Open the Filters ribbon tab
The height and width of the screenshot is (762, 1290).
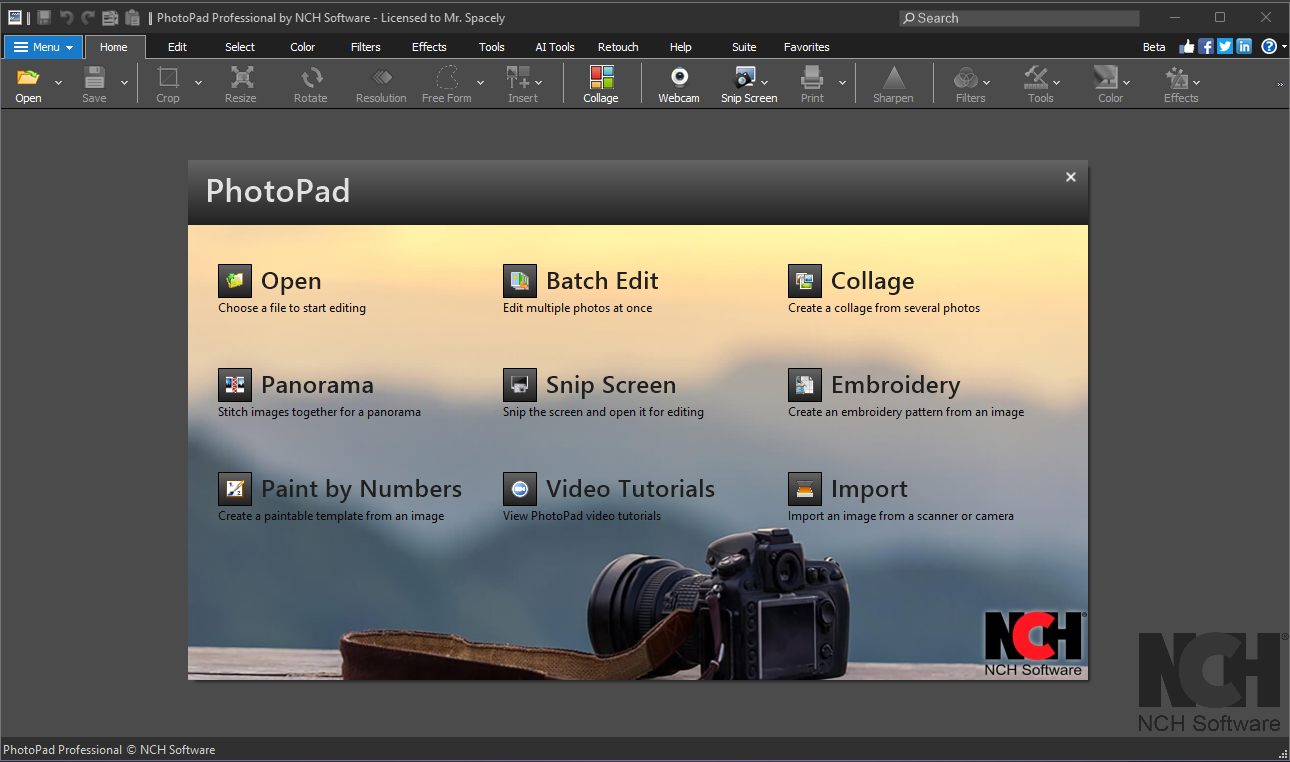366,47
